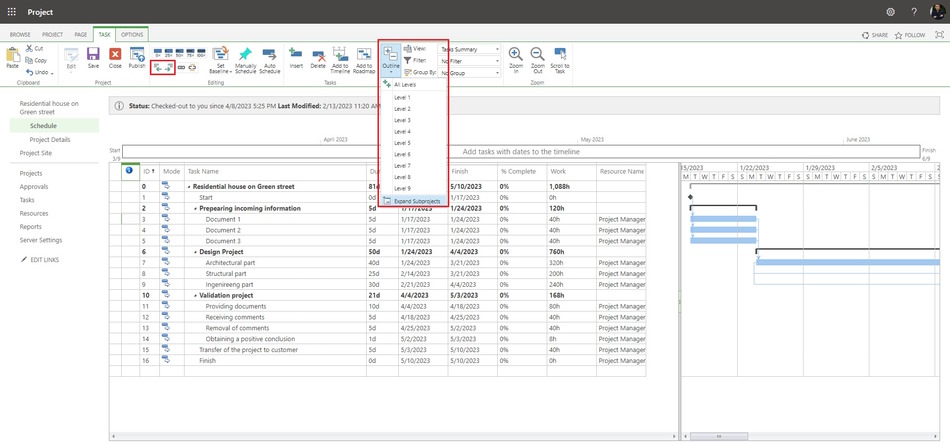Click the Cut scissors icon
This screenshot has height=444, width=950.
click(x=28, y=48)
